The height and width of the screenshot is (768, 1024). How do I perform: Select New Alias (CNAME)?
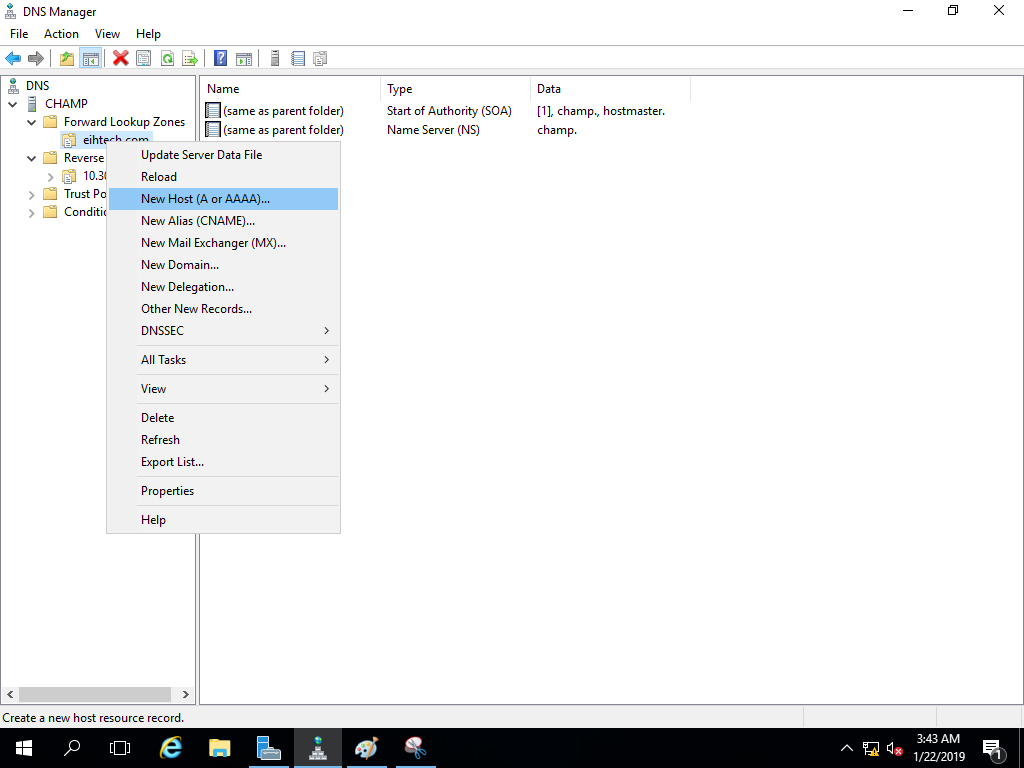coord(223,221)
